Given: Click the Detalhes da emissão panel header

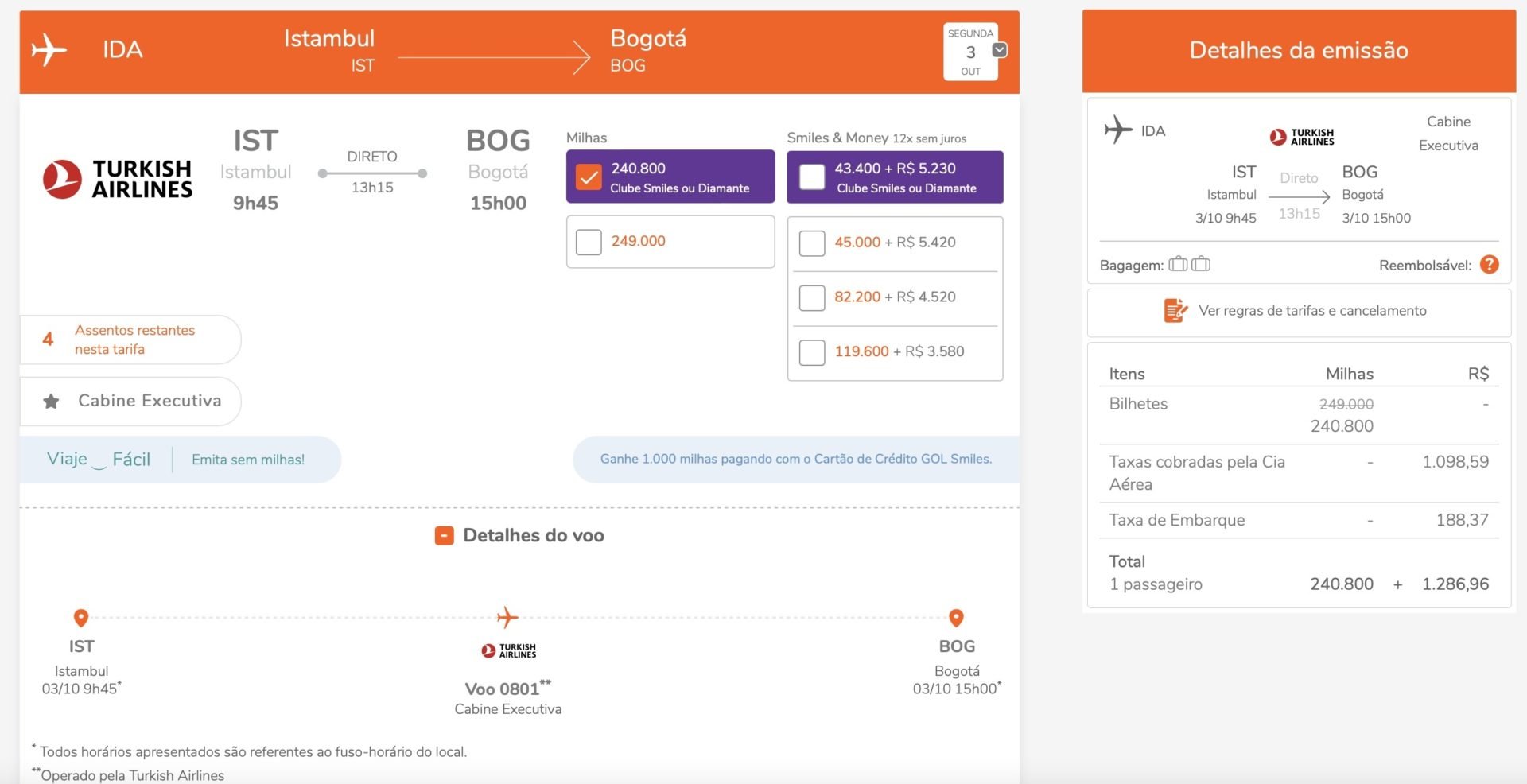Looking at the screenshot, I should 1299,51.
